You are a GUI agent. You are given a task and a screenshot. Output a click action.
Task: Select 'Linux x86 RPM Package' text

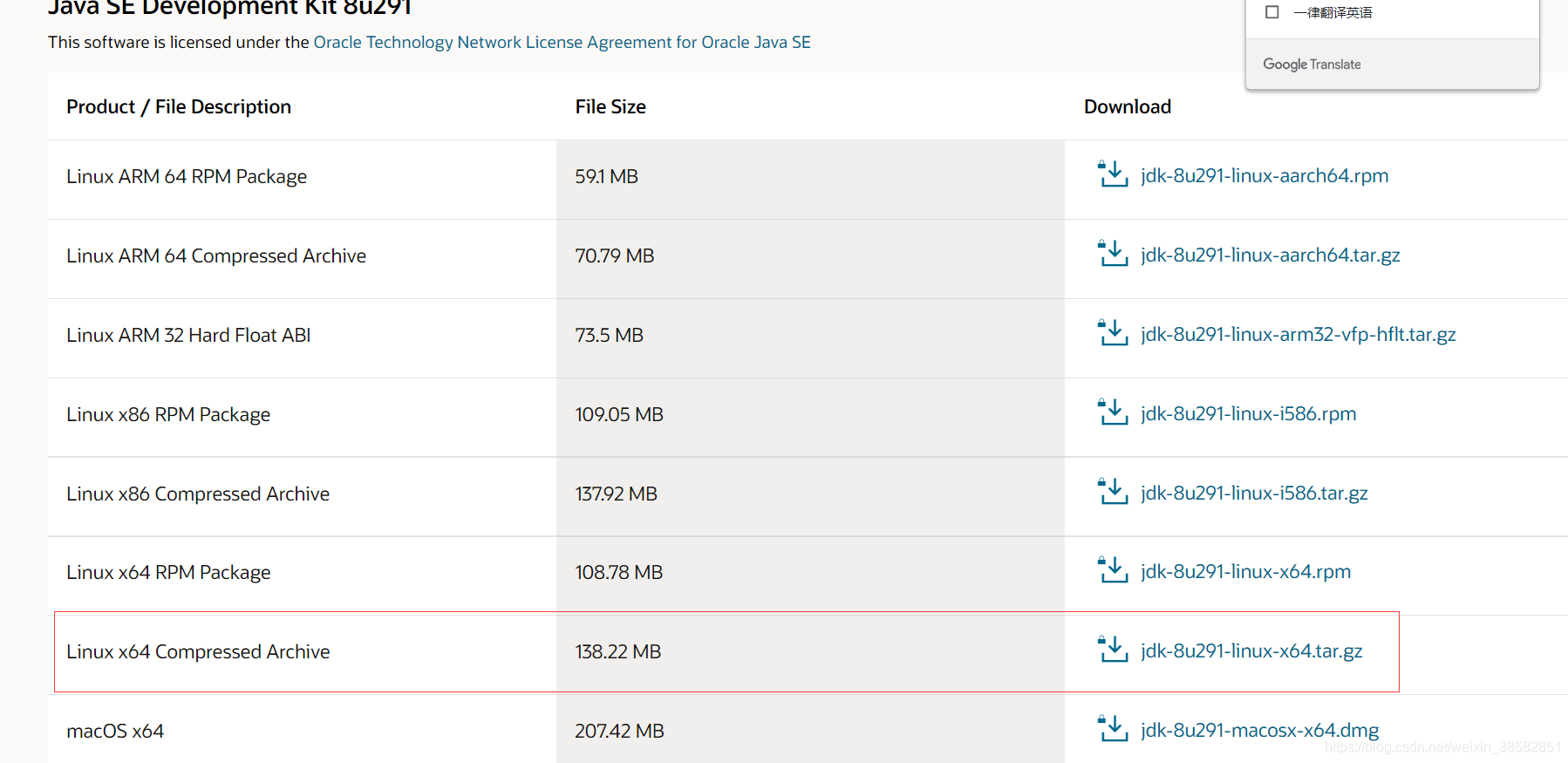(168, 414)
